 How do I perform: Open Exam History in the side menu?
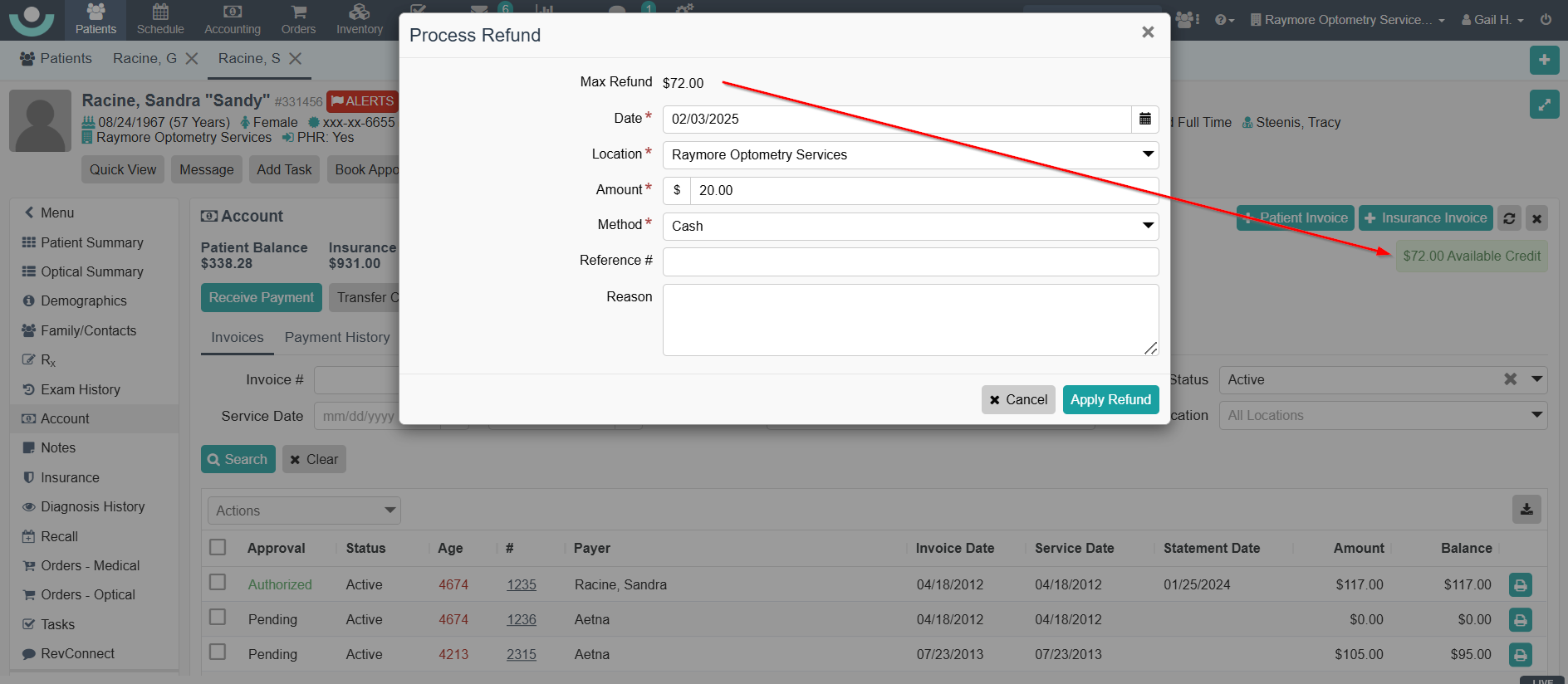point(81,389)
